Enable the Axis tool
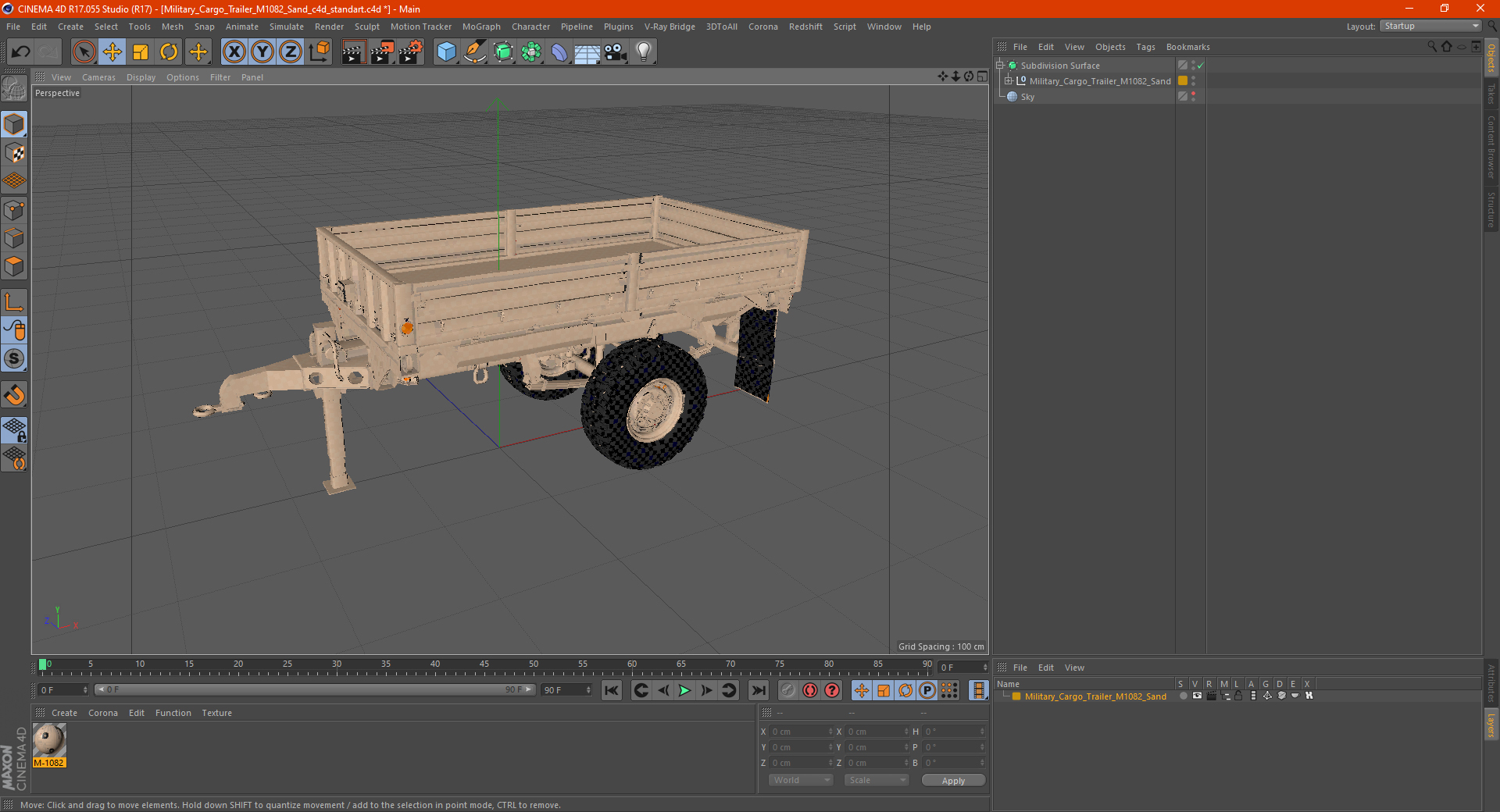 pyautogui.click(x=14, y=301)
